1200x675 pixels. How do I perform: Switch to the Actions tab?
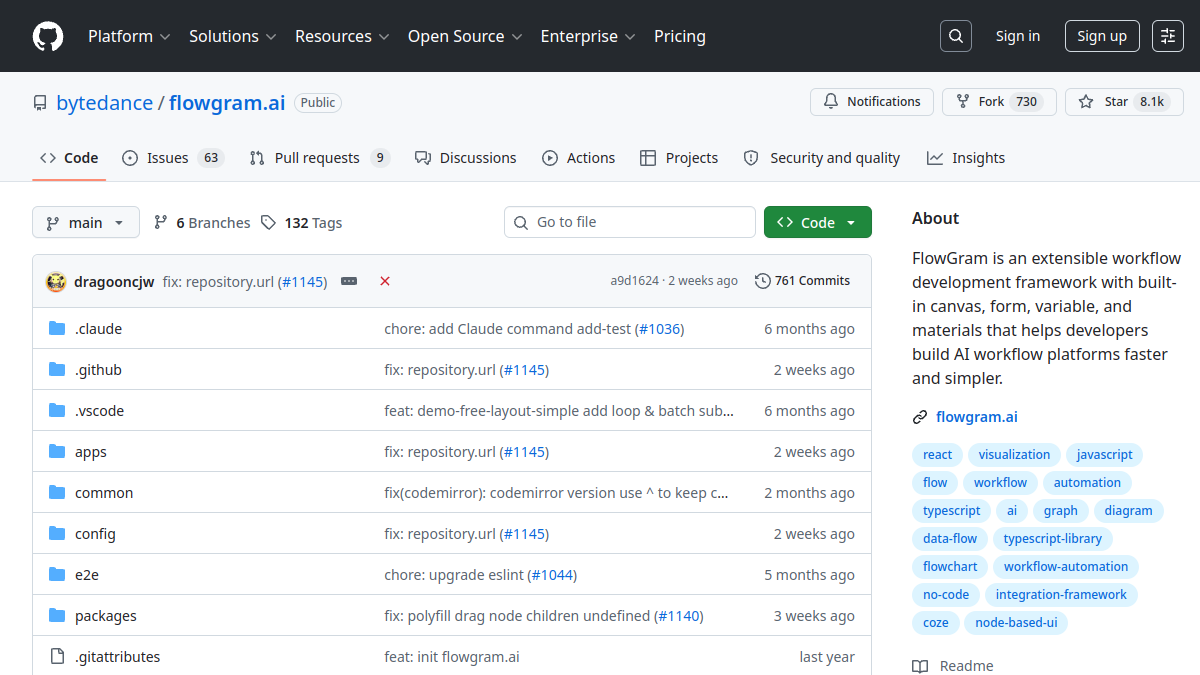tap(579, 158)
